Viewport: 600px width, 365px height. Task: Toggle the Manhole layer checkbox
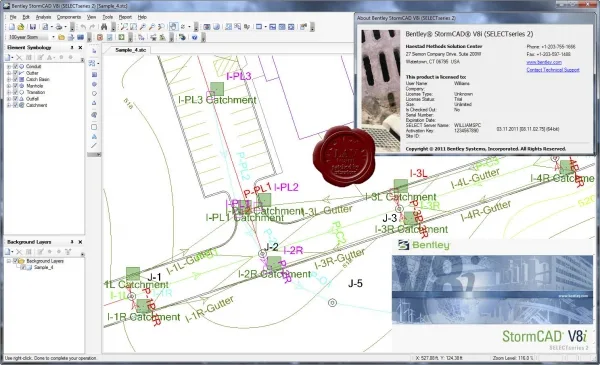click(x=15, y=86)
